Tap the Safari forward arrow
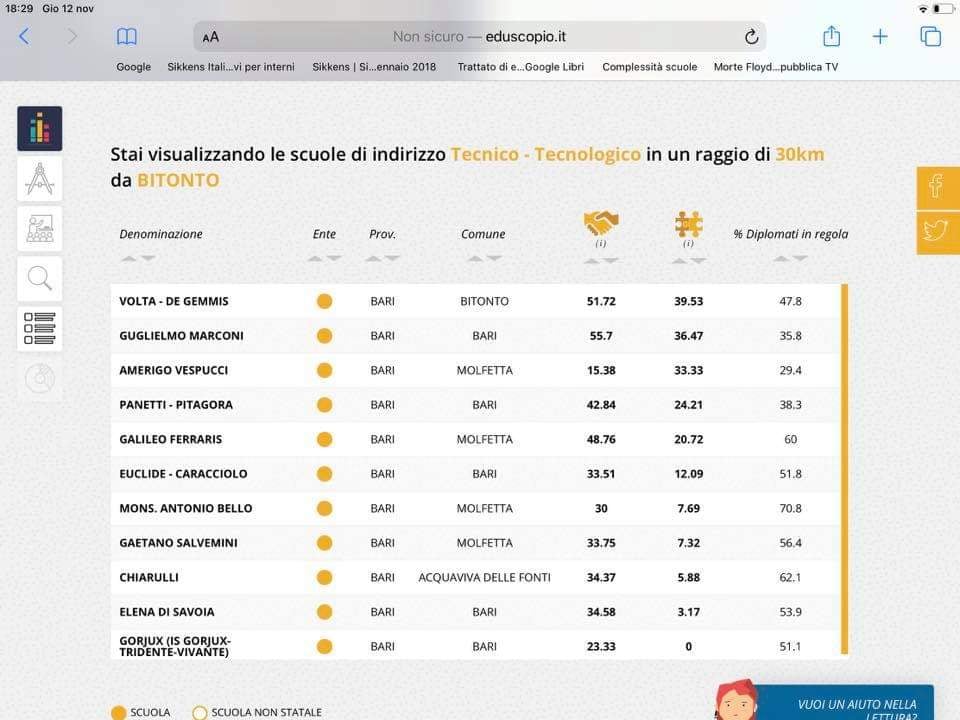The height and width of the screenshot is (720, 960). 72,37
